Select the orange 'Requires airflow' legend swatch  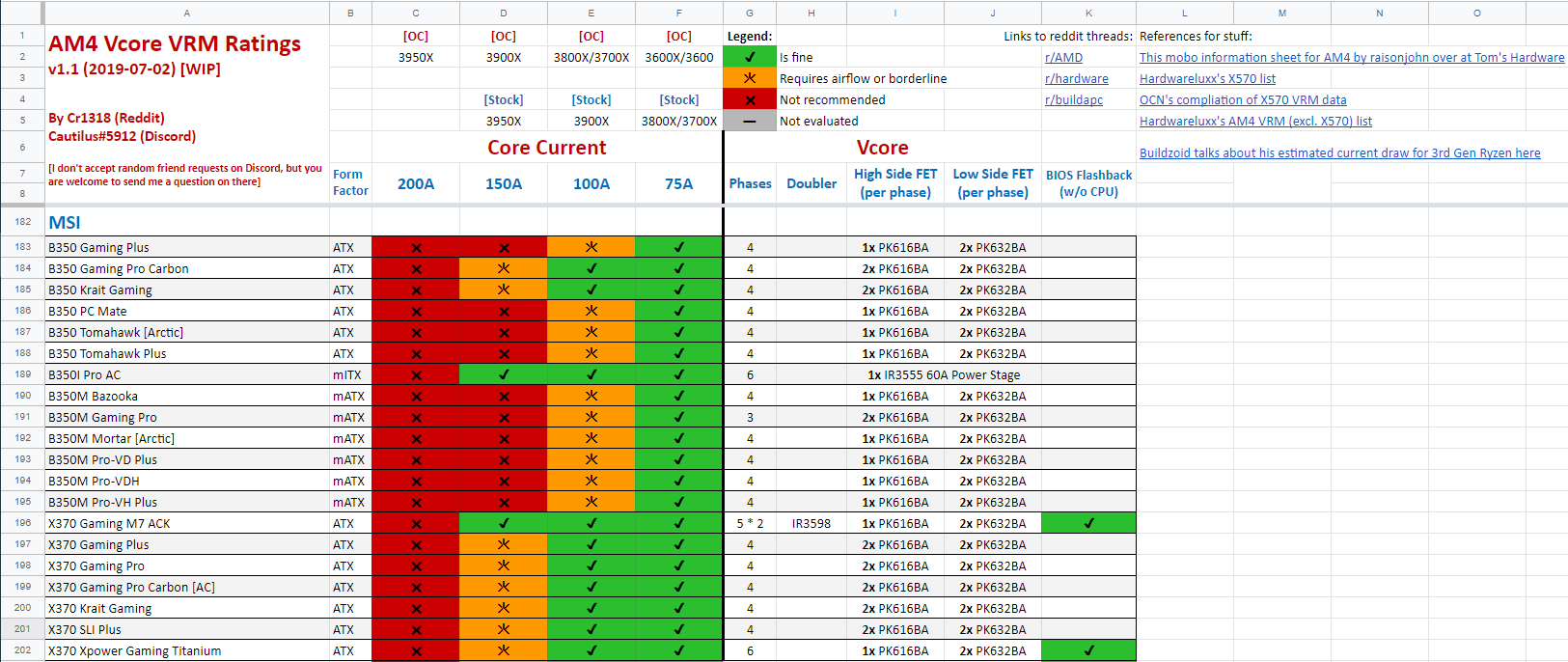point(750,78)
